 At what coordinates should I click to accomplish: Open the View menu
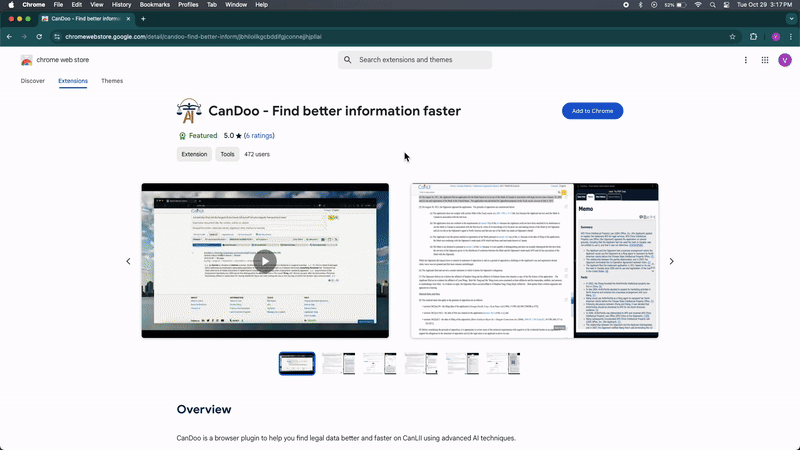tap(96, 5)
